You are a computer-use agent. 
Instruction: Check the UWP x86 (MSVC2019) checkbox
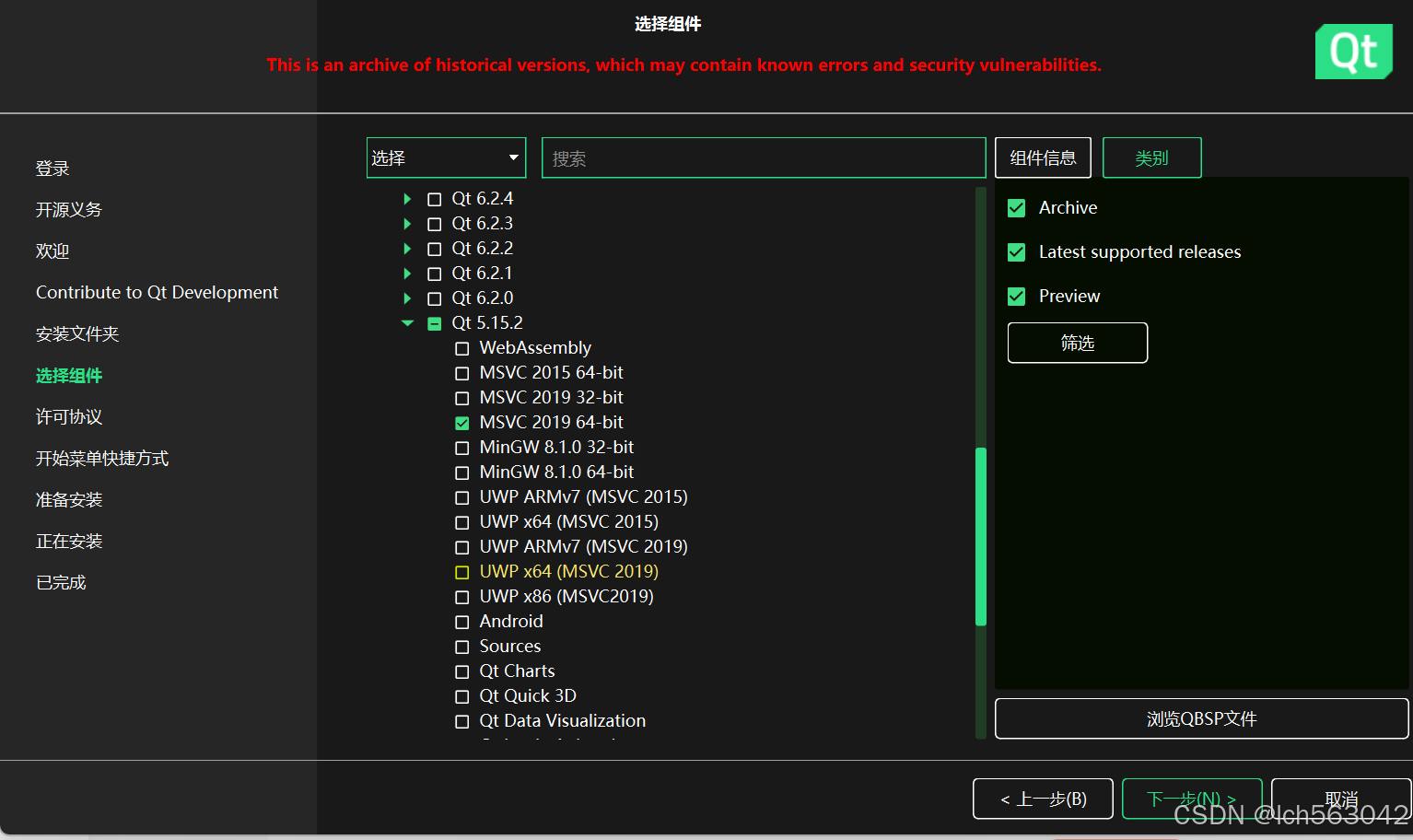click(x=462, y=597)
